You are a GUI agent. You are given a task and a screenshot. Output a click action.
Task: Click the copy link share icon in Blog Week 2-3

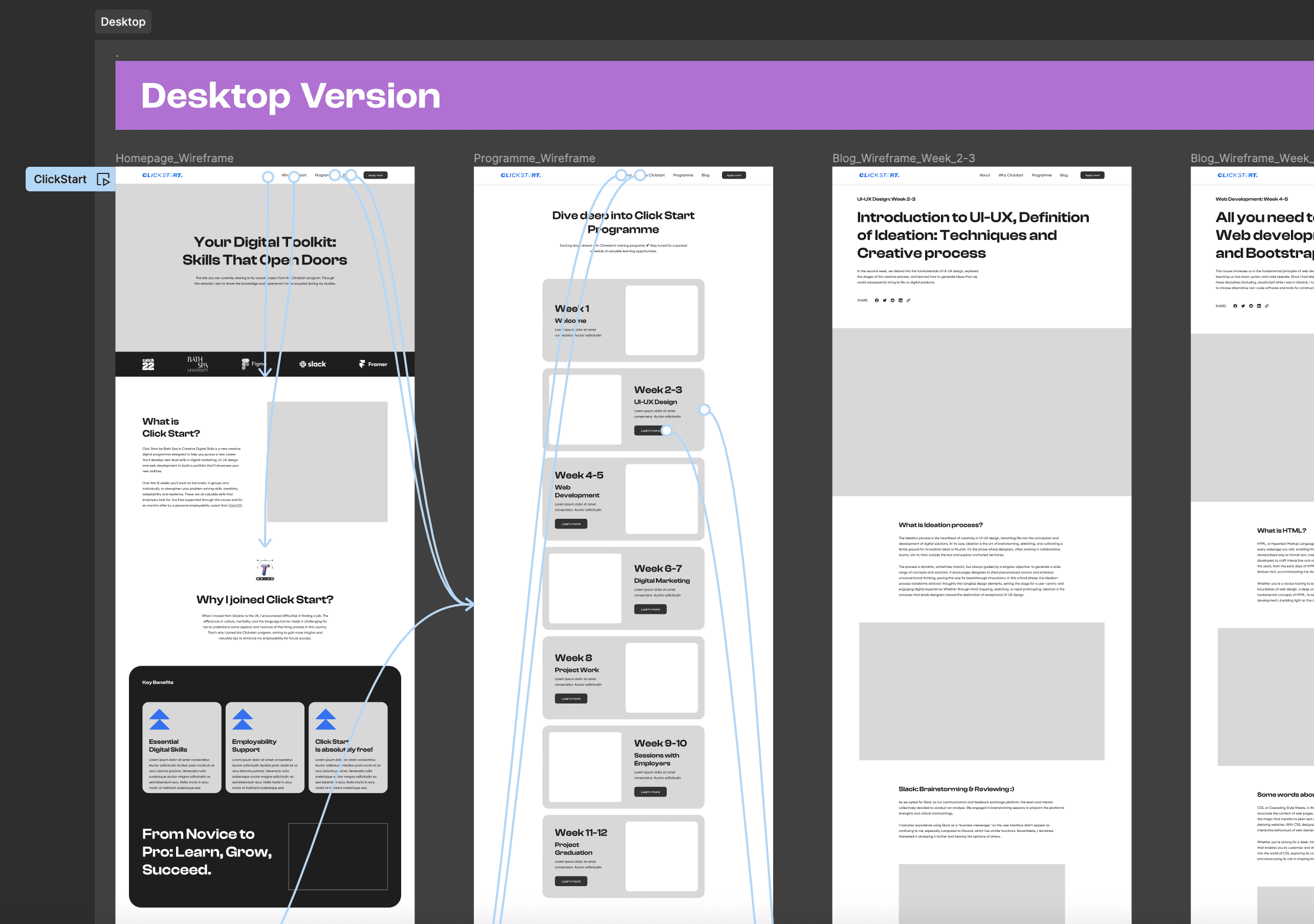pyautogui.click(x=908, y=300)
